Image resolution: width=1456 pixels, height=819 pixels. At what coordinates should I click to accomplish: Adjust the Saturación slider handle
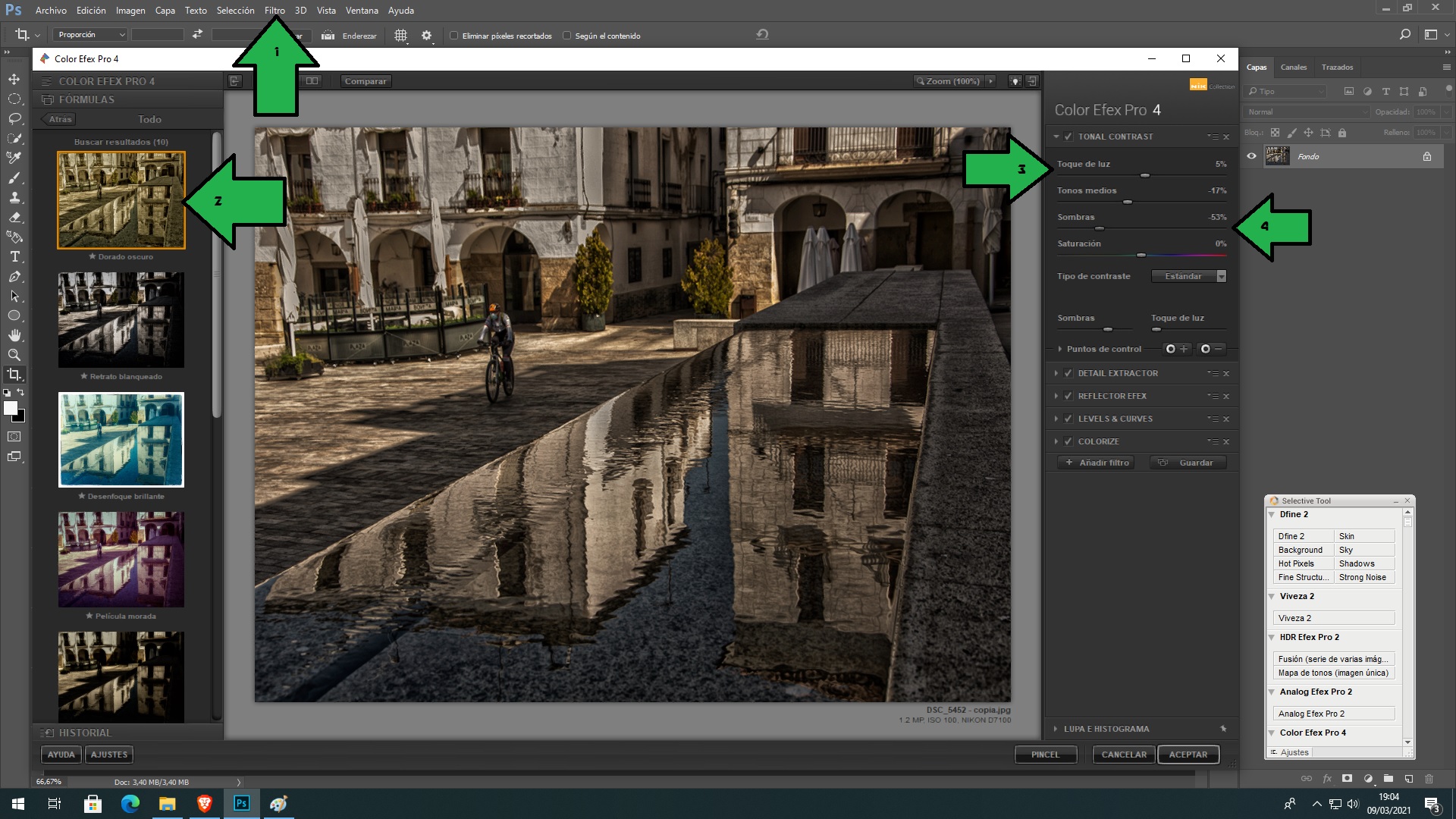click(x=1141, y=255)
